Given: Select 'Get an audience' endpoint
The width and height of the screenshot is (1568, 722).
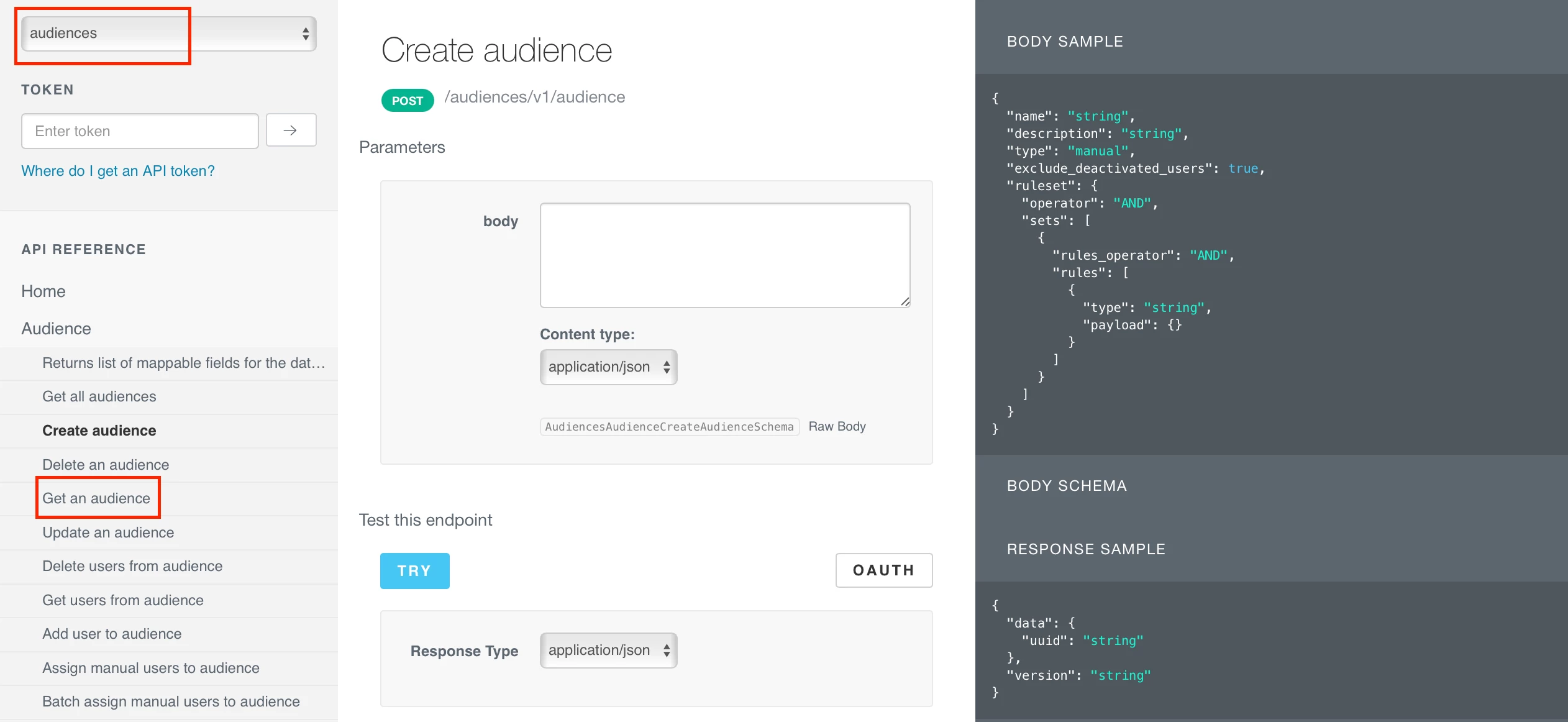Looking at the screenshot, I should click(96, 498).
